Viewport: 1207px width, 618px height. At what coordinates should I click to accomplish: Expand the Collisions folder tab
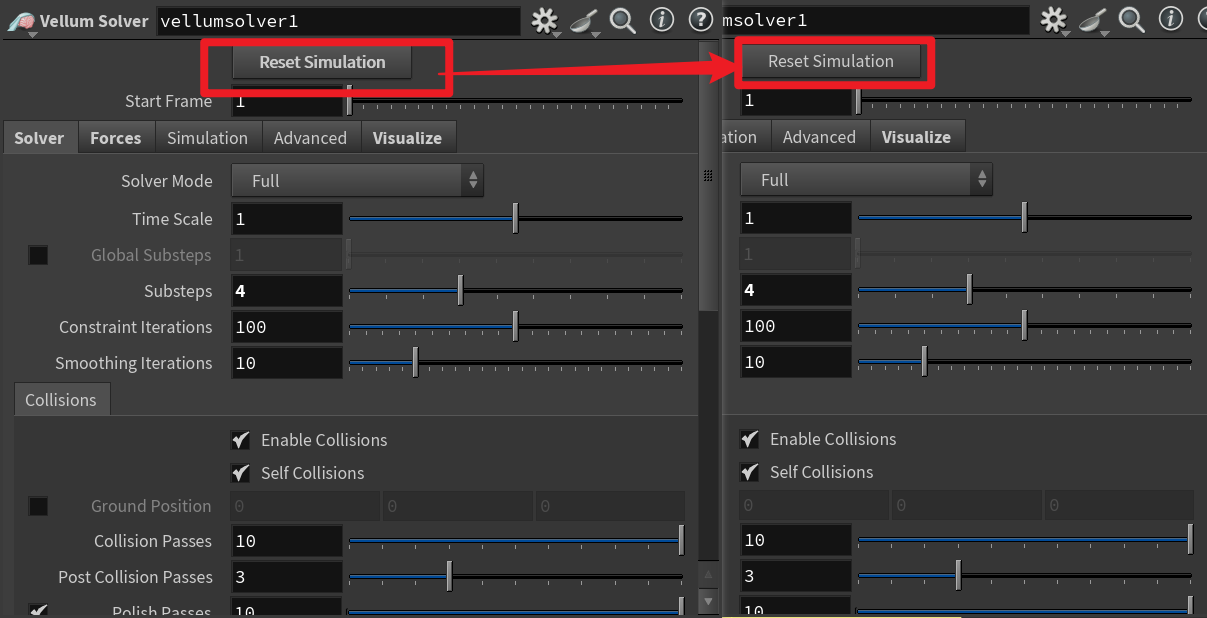tap(61, 400)
